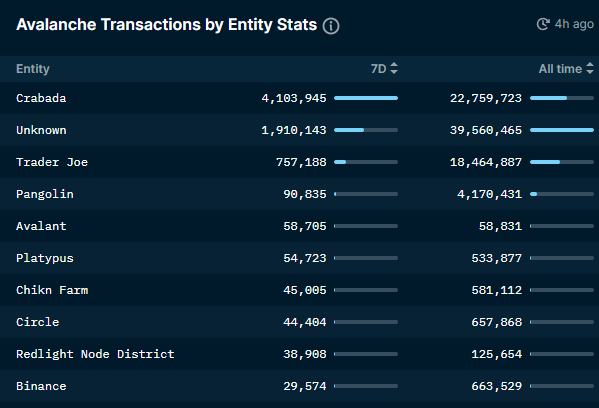Click Unknown all-time value 39,560,465
Image resolution: width=599 pixels, height=408 pixels.
pyautogui.click(x=486, y=131)
